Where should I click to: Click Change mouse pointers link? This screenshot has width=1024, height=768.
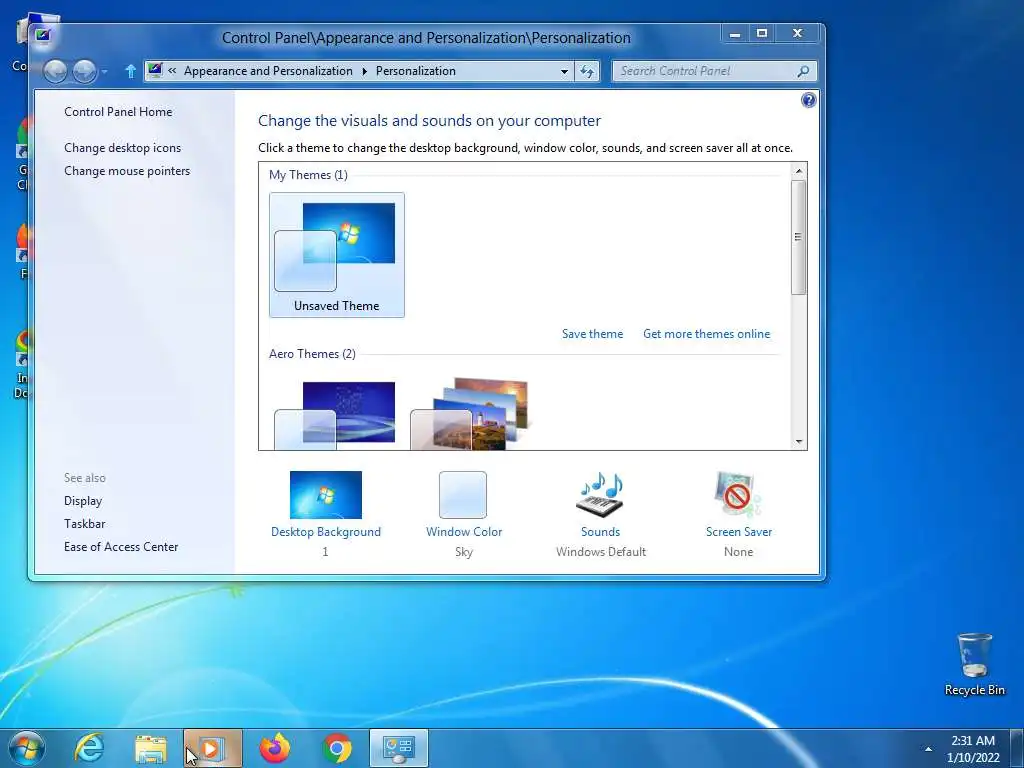(x=127, y=170)
